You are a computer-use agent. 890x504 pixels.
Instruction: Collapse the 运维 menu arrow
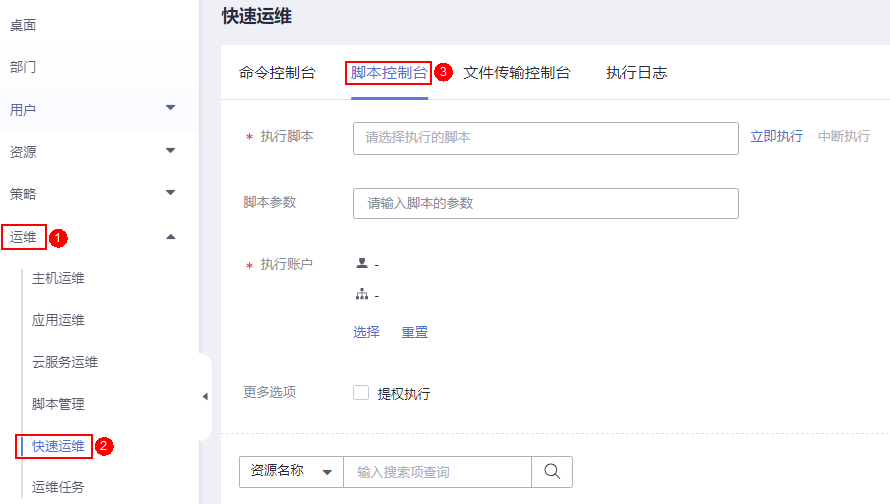(170, 236)
